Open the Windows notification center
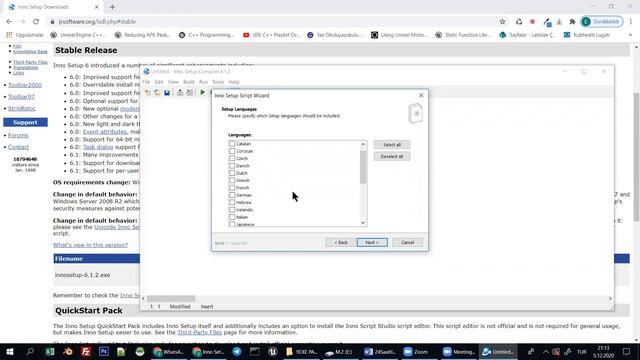The image size is (640, 360). point(627,351)
